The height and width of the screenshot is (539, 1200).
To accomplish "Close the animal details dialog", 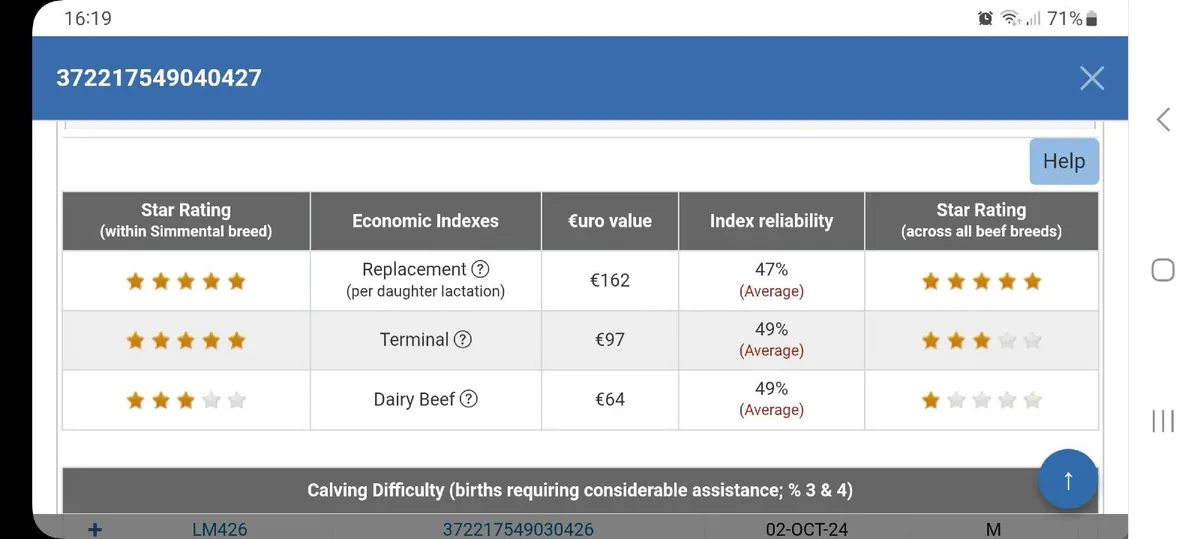I will point(1092,78).
